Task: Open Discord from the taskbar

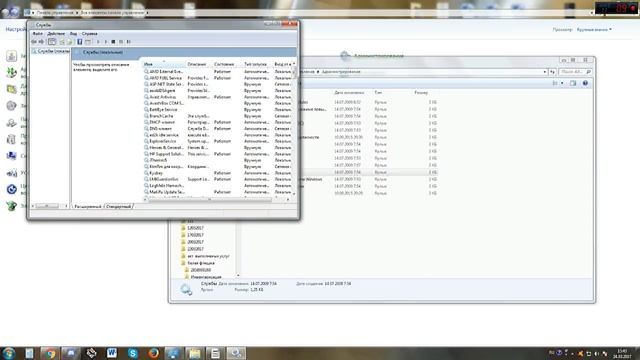Action: [x=71, y=353]
